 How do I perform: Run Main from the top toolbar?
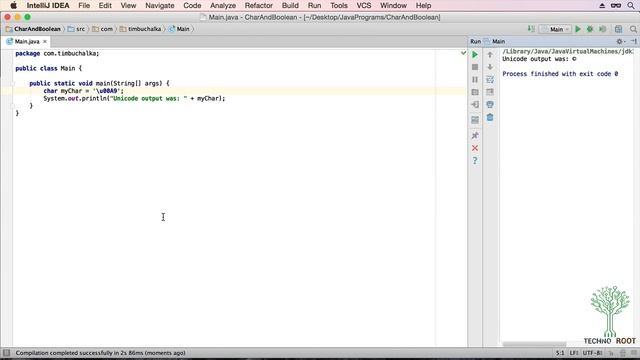click(x=578, y=29)
